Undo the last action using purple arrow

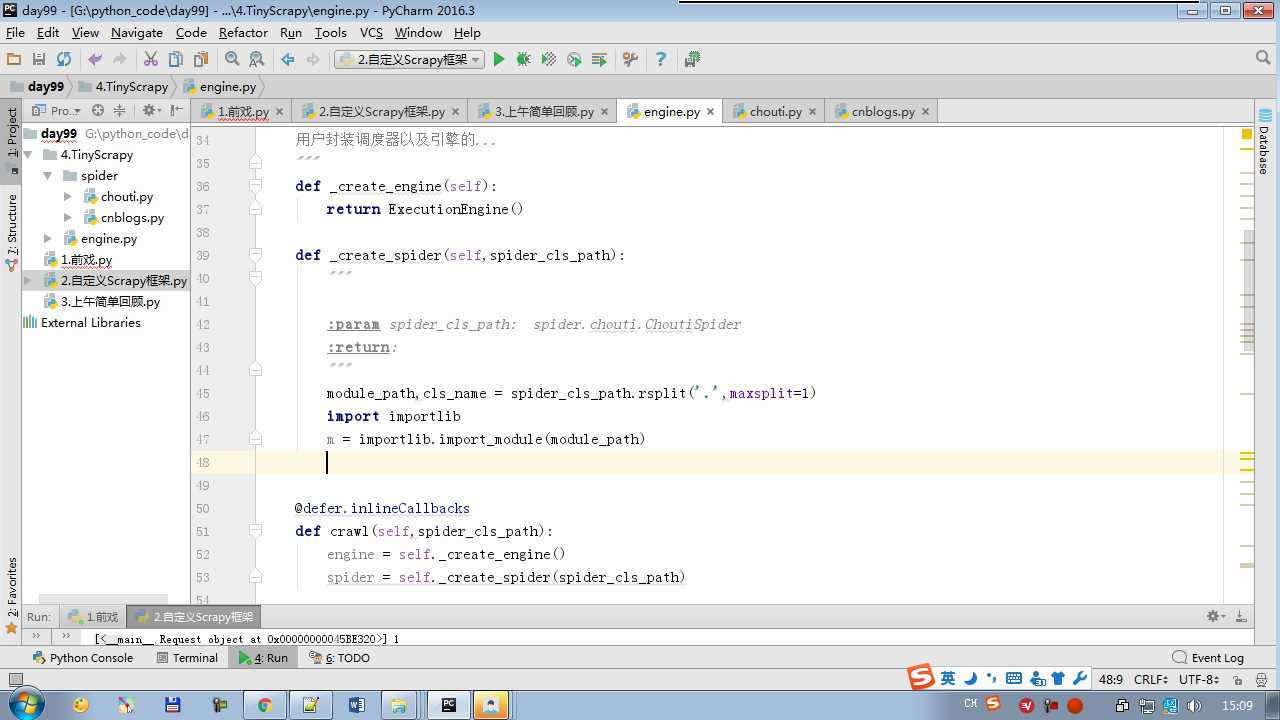[95, 60]
